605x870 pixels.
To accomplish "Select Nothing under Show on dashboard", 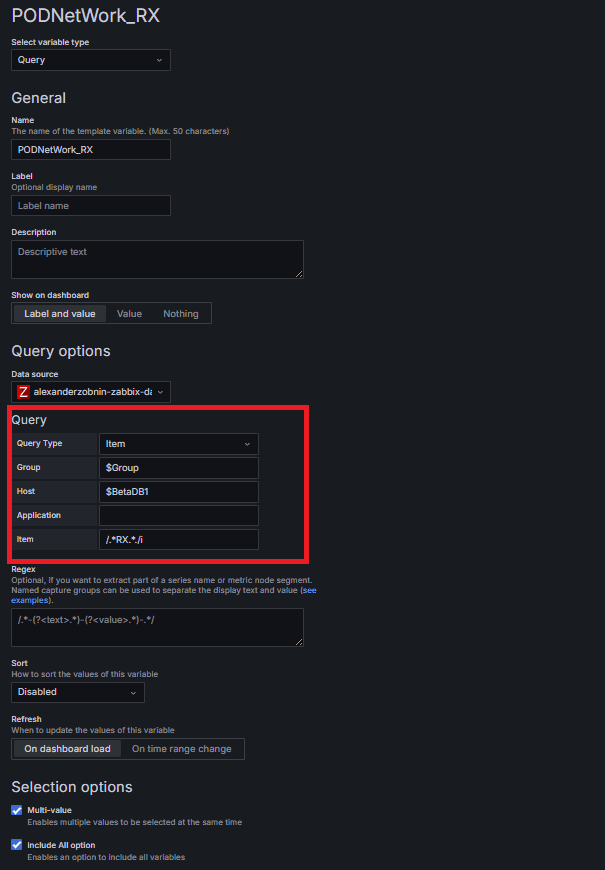I will click(181, 314).
